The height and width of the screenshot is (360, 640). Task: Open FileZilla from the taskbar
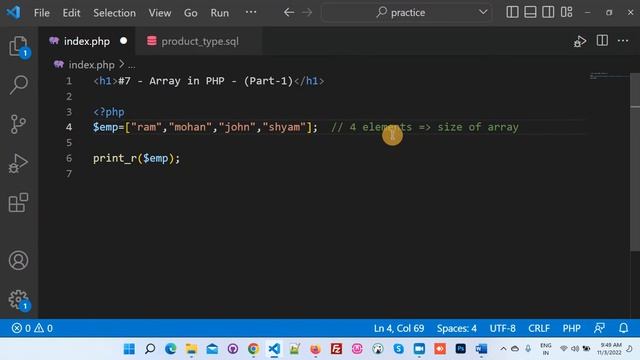pos(336,349)
